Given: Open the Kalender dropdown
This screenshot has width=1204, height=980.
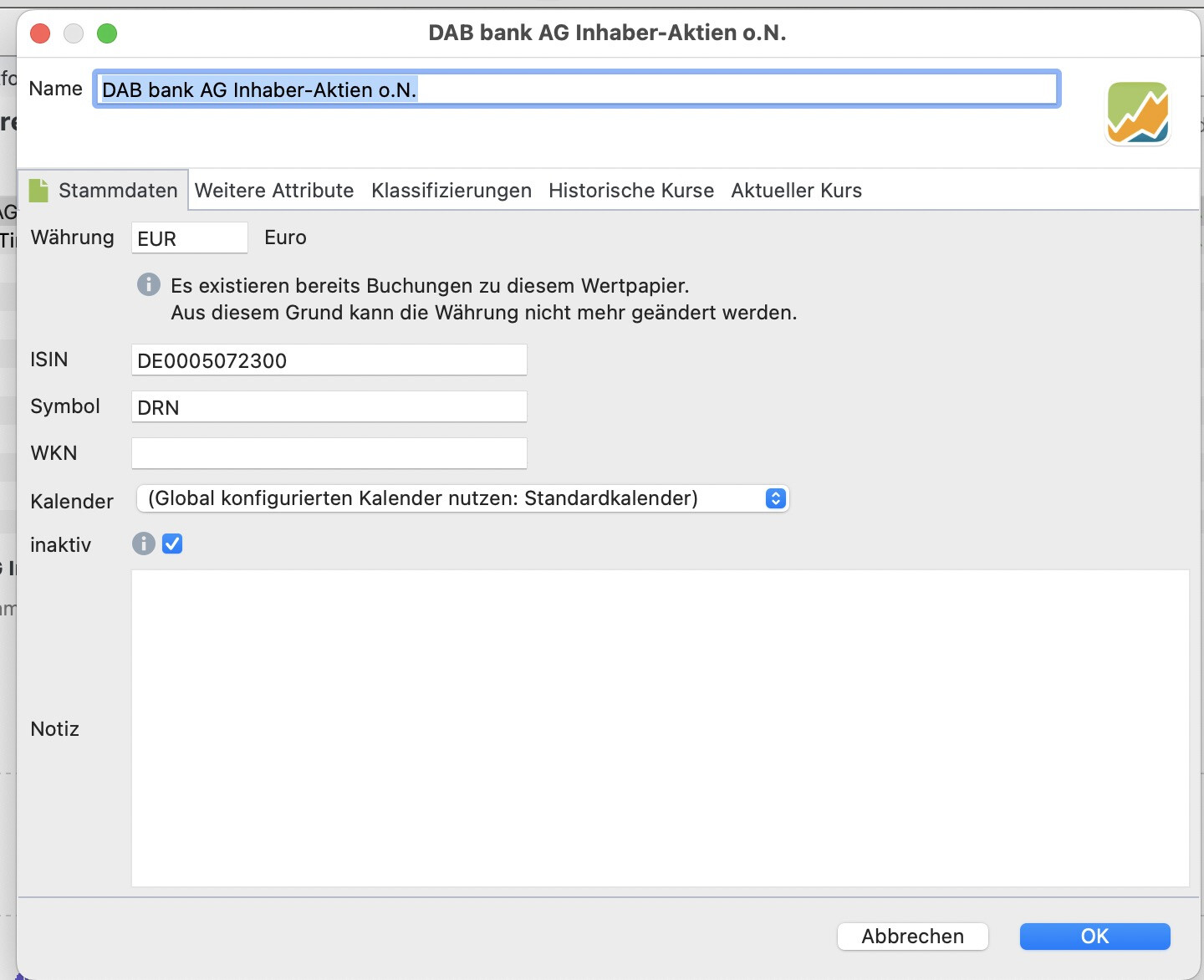Looking at the screenshot, I should 462,498.
